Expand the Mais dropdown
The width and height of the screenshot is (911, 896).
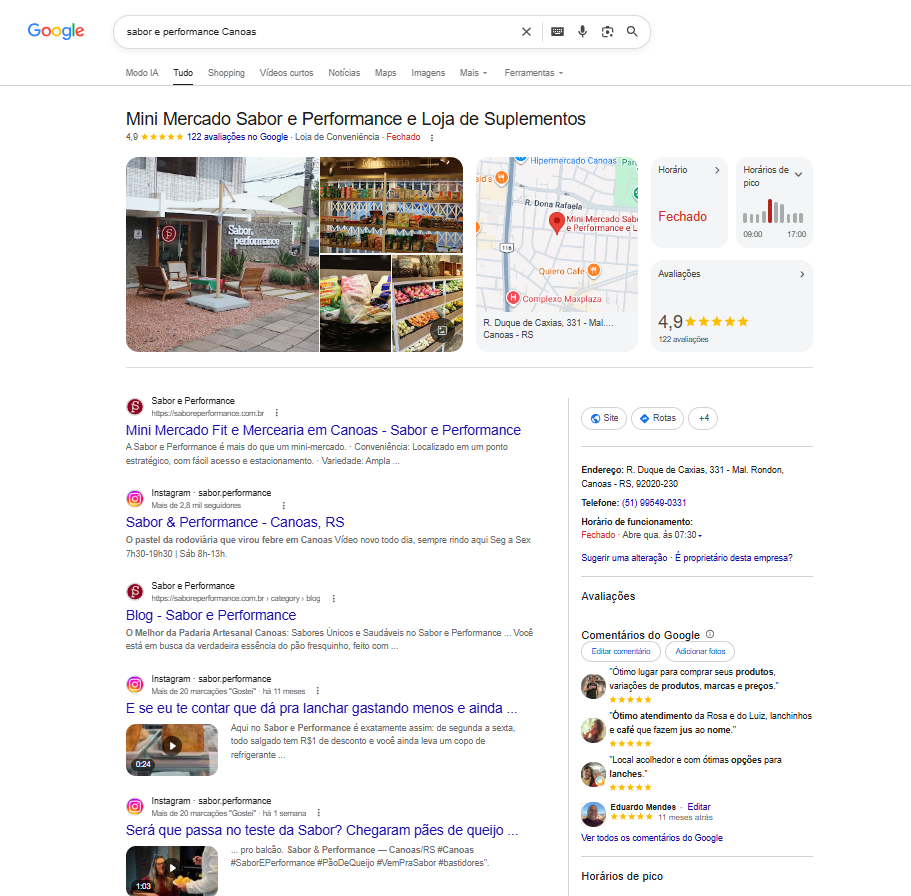coord(474,73)
